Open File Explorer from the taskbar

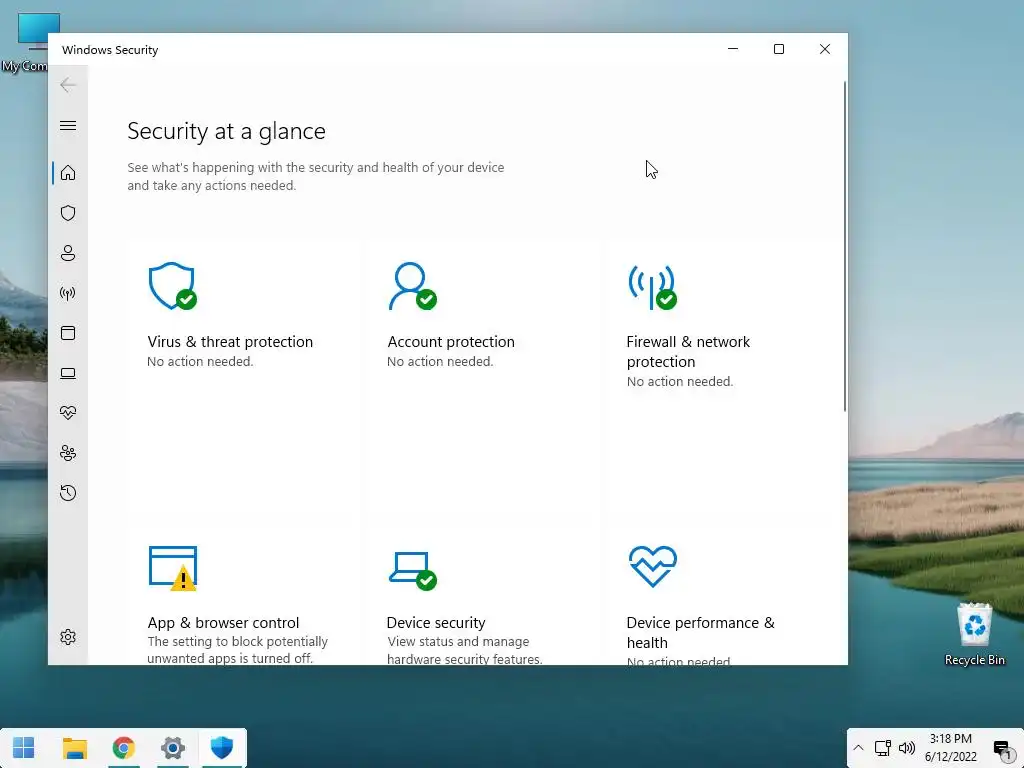tap(74, 748)
